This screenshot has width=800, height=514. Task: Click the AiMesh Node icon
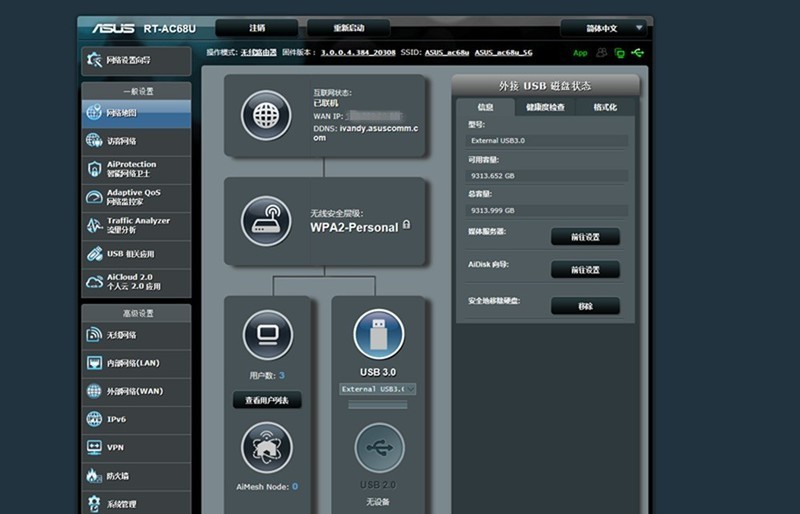(x=267, y=448)
